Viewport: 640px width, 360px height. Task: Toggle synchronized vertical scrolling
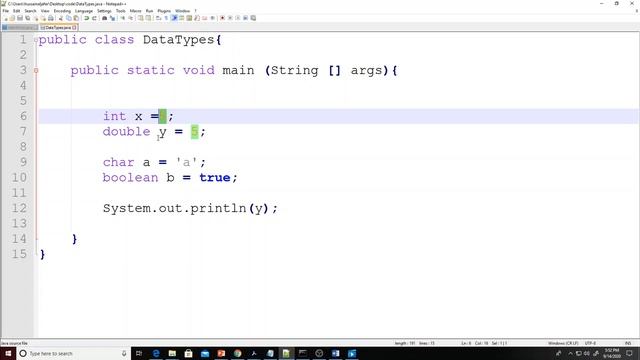[140, 18]
